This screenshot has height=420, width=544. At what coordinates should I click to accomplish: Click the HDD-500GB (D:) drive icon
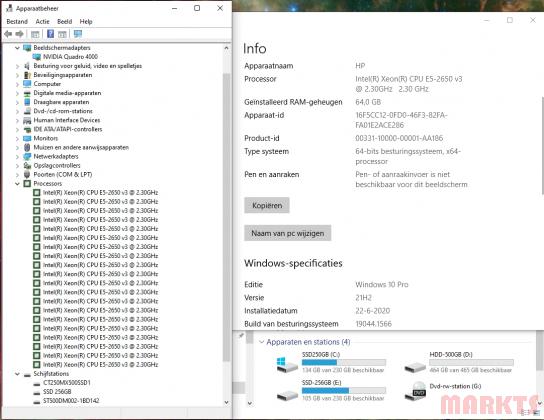point(415,367)
